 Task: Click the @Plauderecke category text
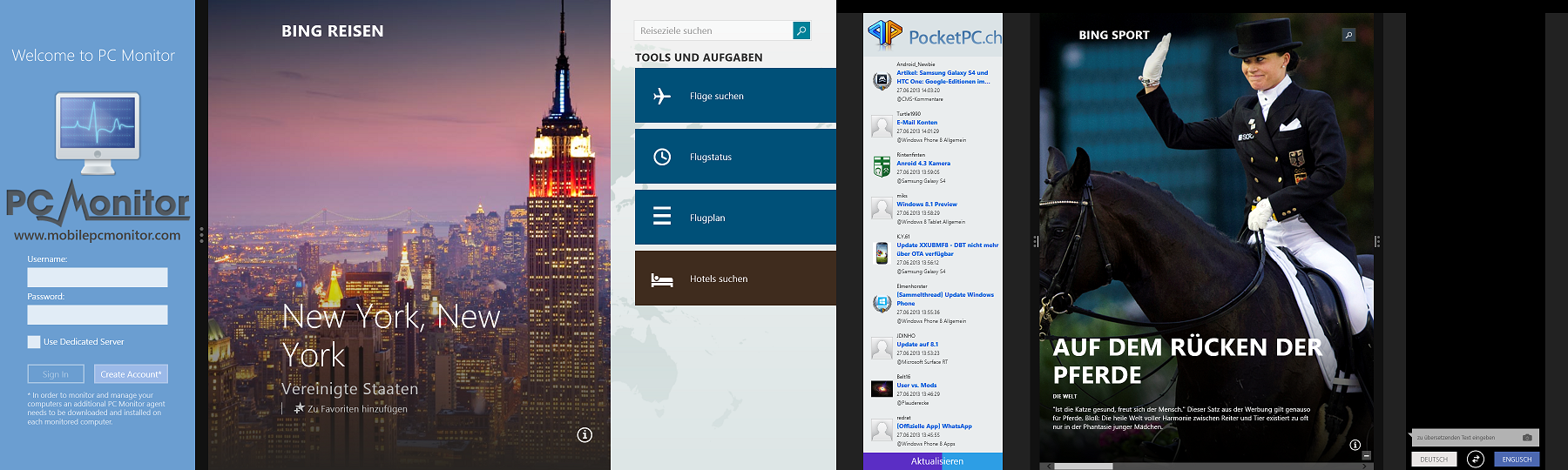(913, 403)
